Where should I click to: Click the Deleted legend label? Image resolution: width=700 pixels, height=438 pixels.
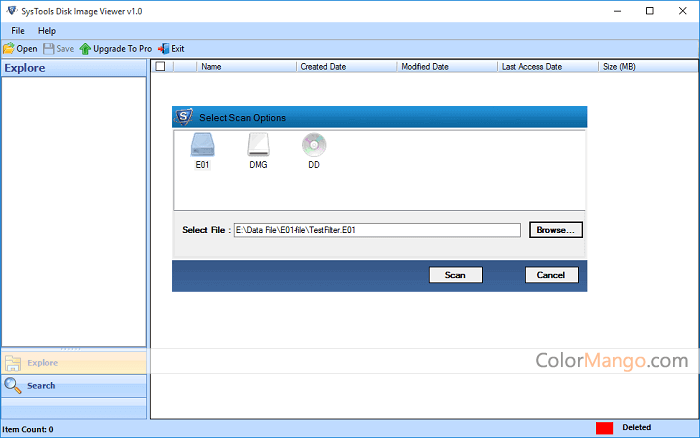coord(637,427)
